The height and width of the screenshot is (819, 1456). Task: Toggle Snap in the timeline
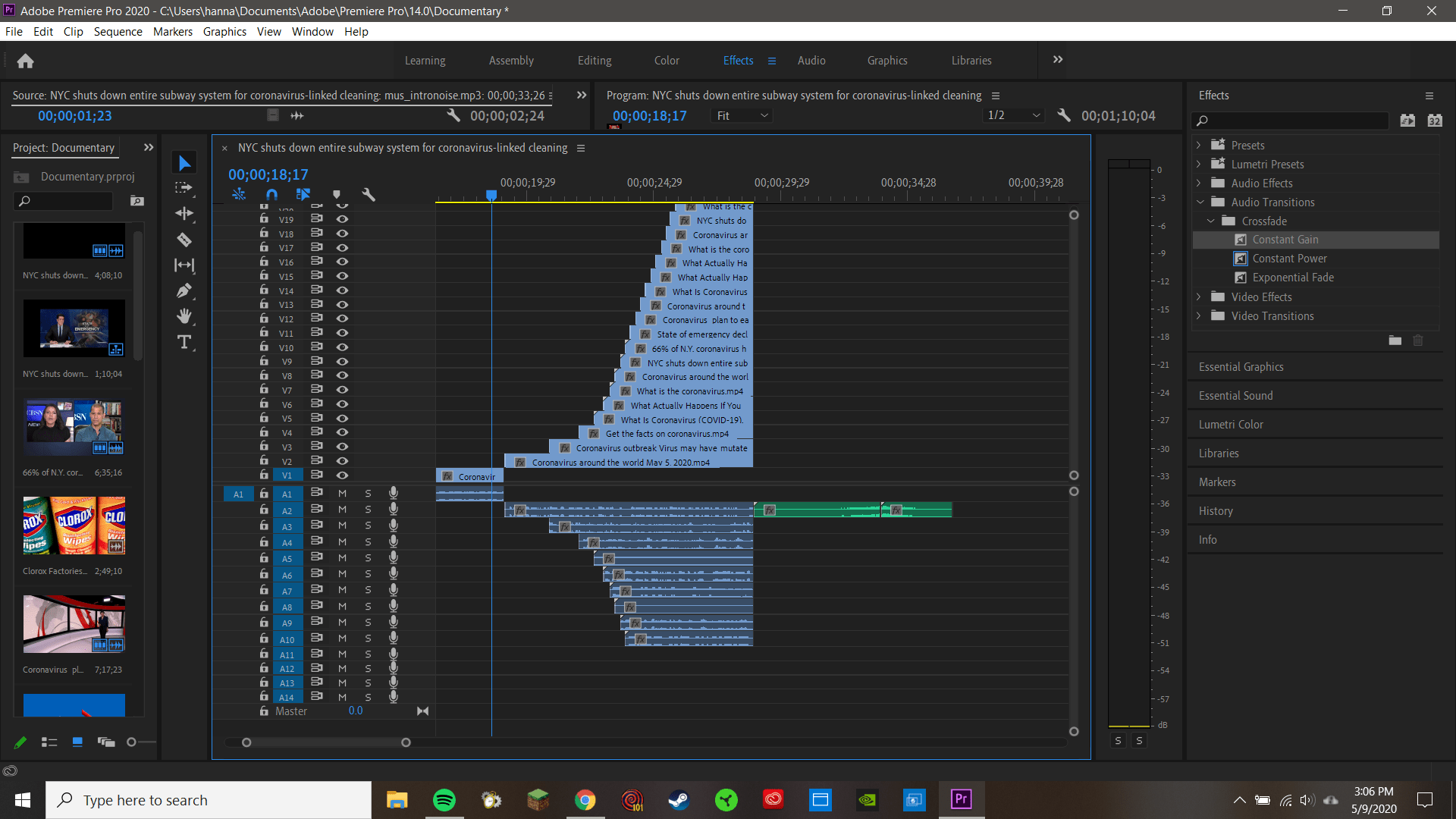click(x=271, y=195)
